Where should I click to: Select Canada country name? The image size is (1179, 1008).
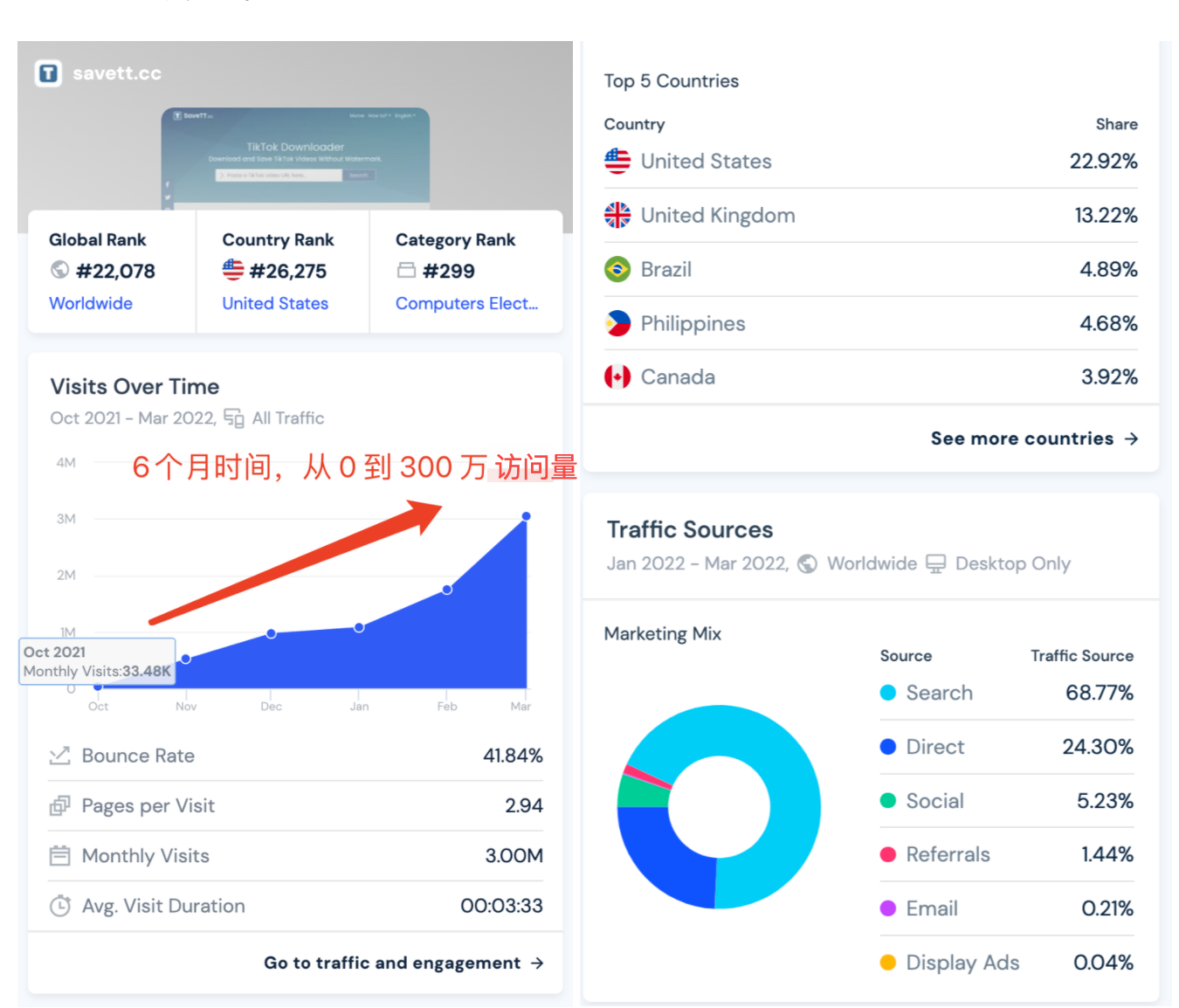pyautogui.click(x=679, y=377)
